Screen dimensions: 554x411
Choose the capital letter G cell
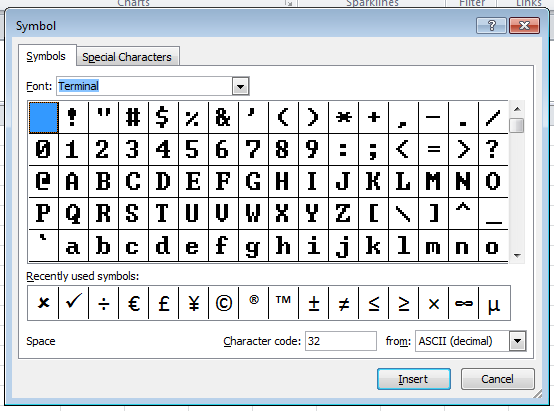pyautogui.click(x=253, y=181)
